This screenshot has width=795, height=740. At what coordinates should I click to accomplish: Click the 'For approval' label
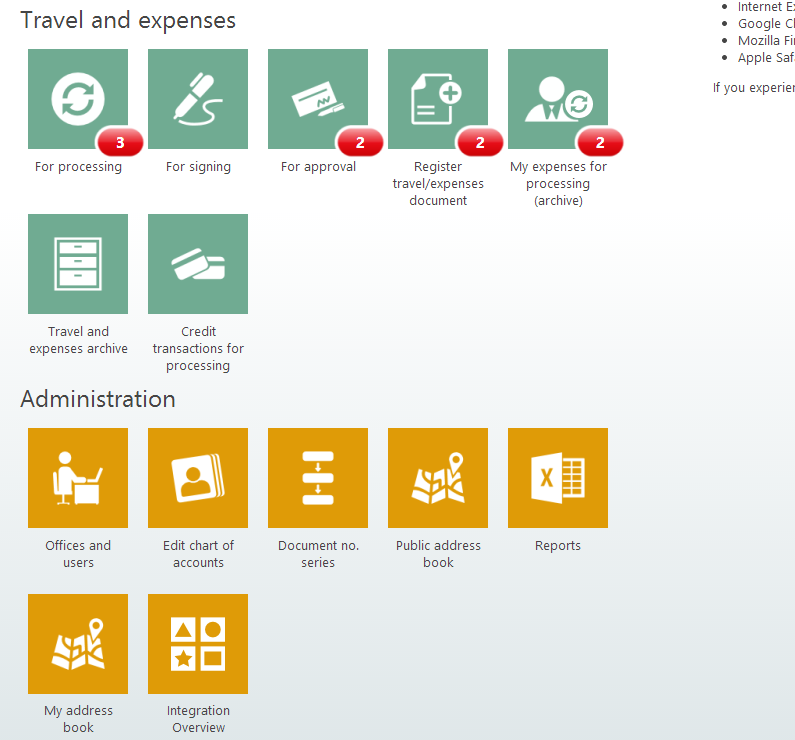coord(318,167)
